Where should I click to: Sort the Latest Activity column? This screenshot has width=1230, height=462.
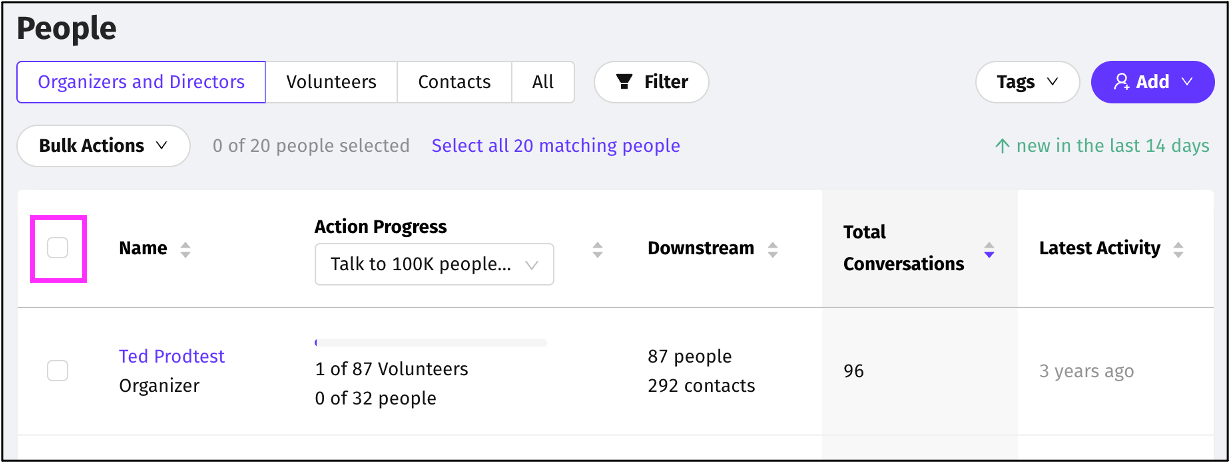tap(1178, 249)
